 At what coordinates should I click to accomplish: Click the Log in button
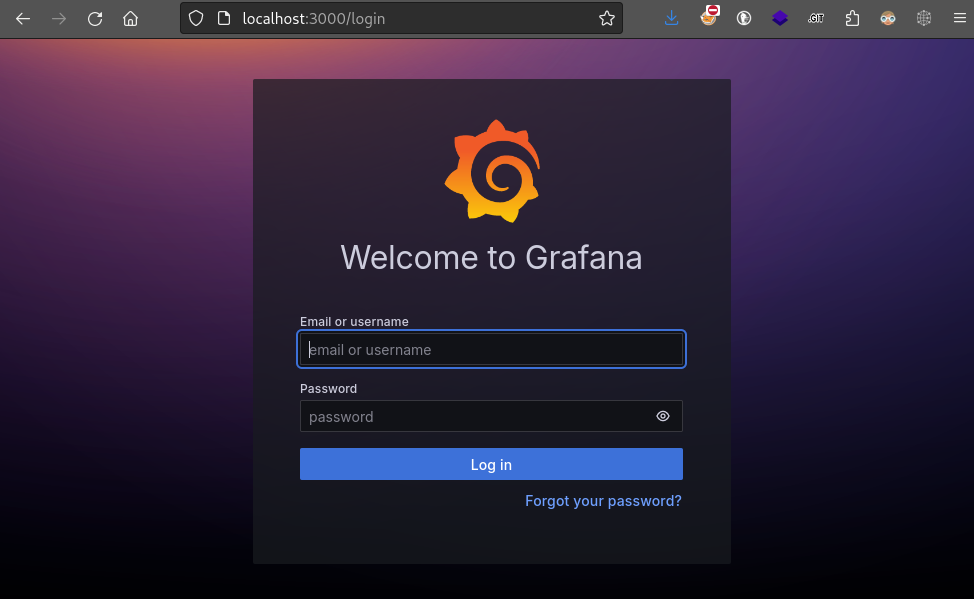(x=491, y=464)
